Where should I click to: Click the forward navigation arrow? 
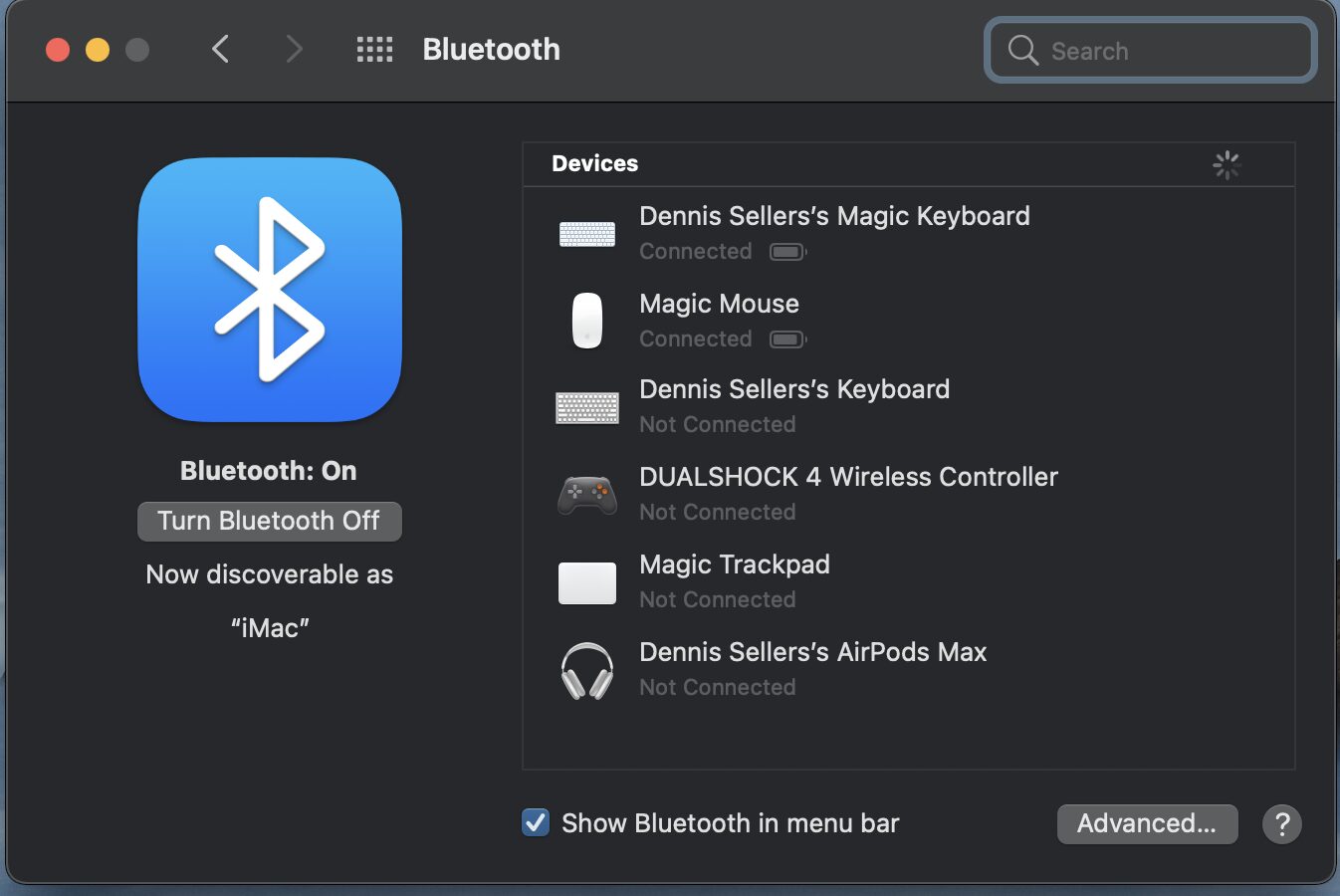pos(294,49)
